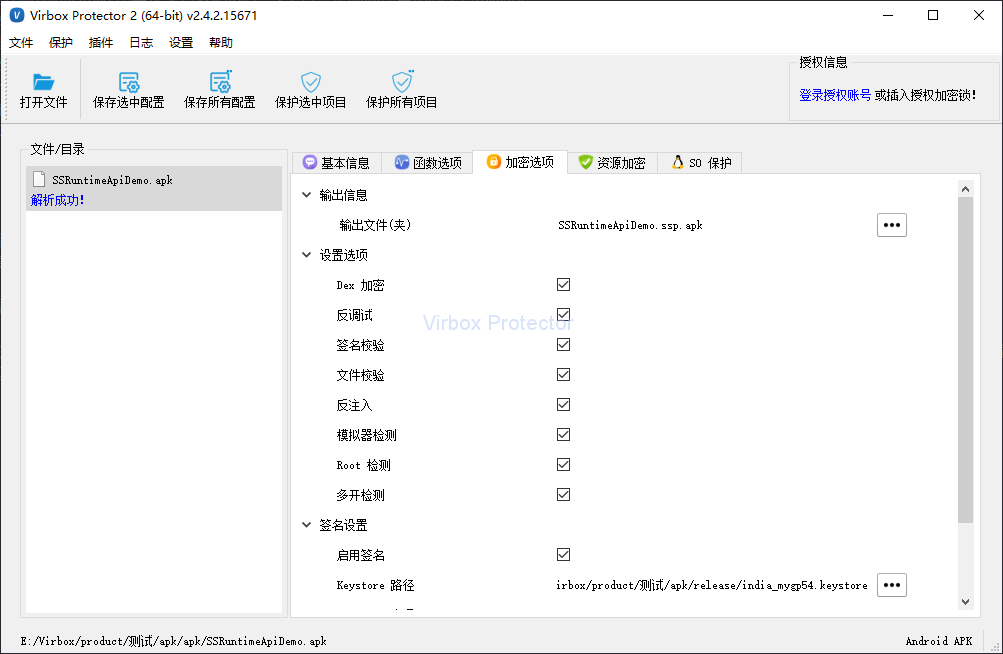
Task: Close the Virbox Protector window
Action: [x=979, y=15]
